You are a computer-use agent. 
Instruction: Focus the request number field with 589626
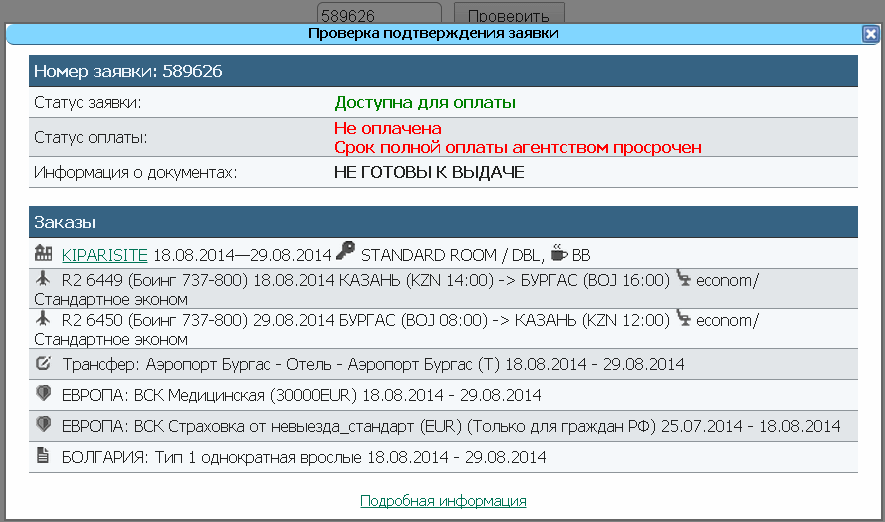(378, 16)
